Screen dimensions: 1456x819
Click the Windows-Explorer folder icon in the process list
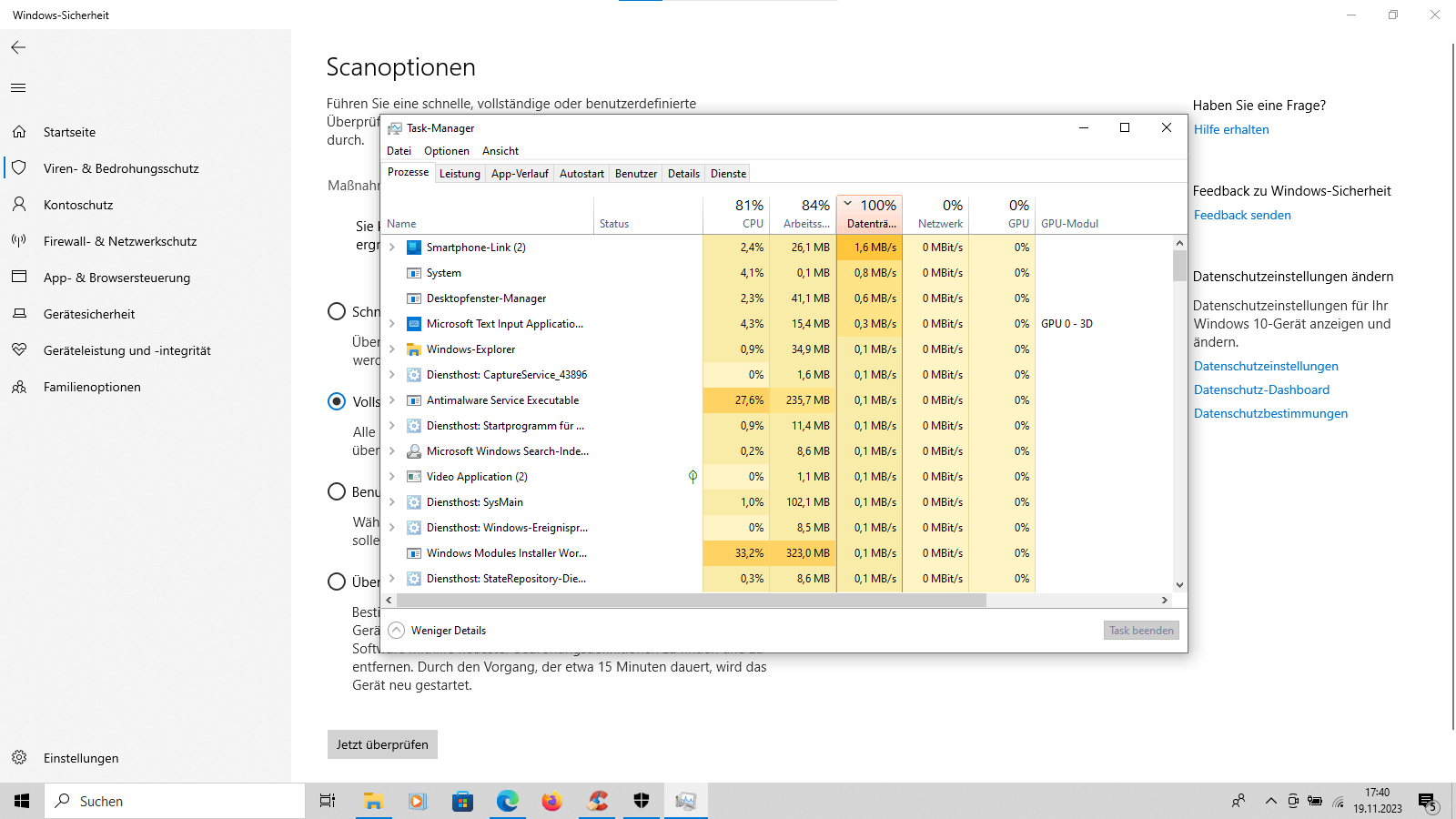pos(414,349)
